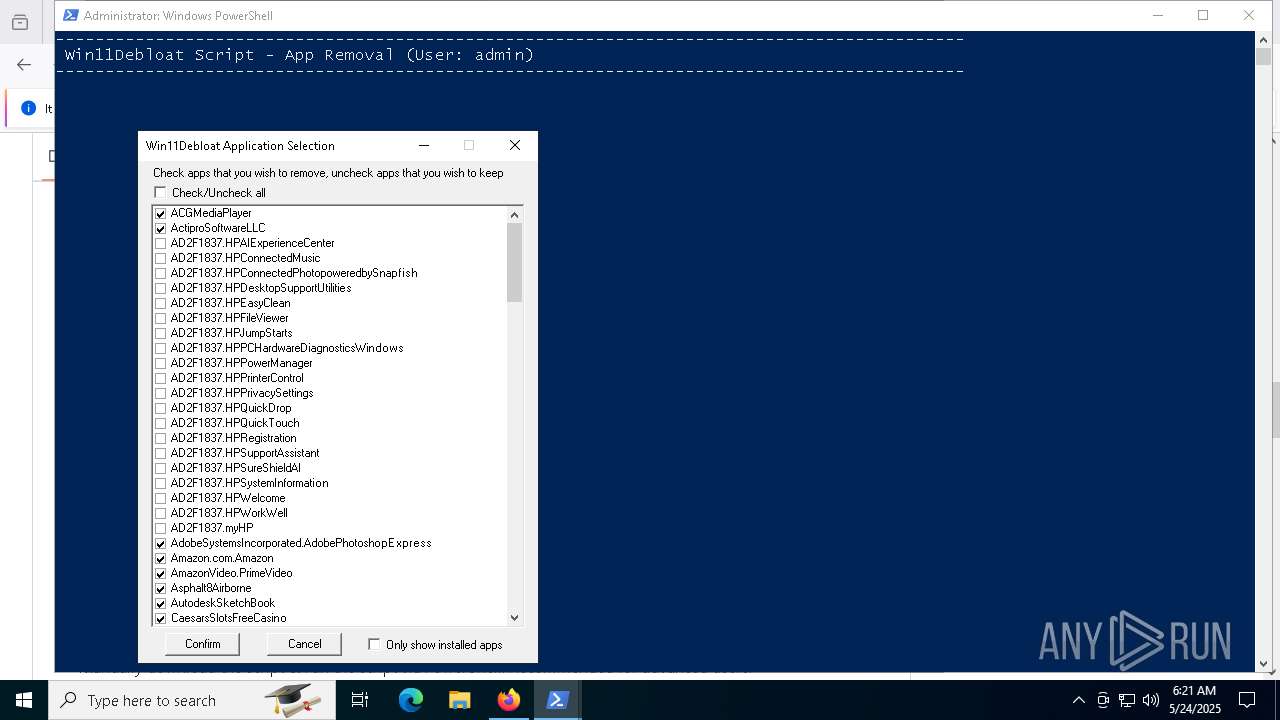Select HPDesktopSupportUtilities list entry
Image resolution: width=1280 pixels, height=720 pixels.
click(x=261, y=288)
